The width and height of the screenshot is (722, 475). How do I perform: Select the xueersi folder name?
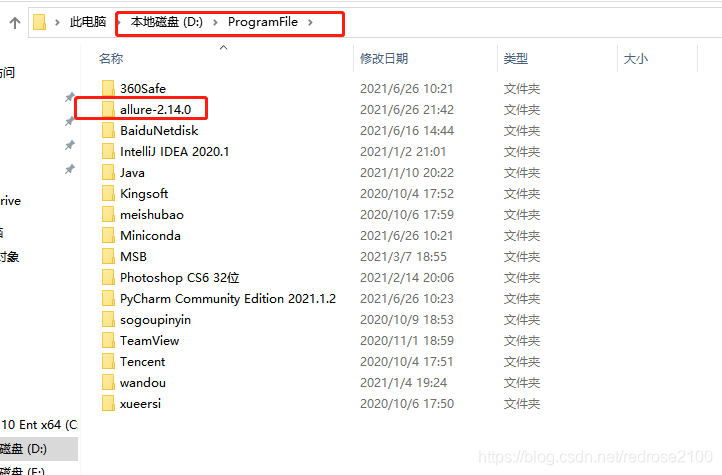tap(140, 404)
